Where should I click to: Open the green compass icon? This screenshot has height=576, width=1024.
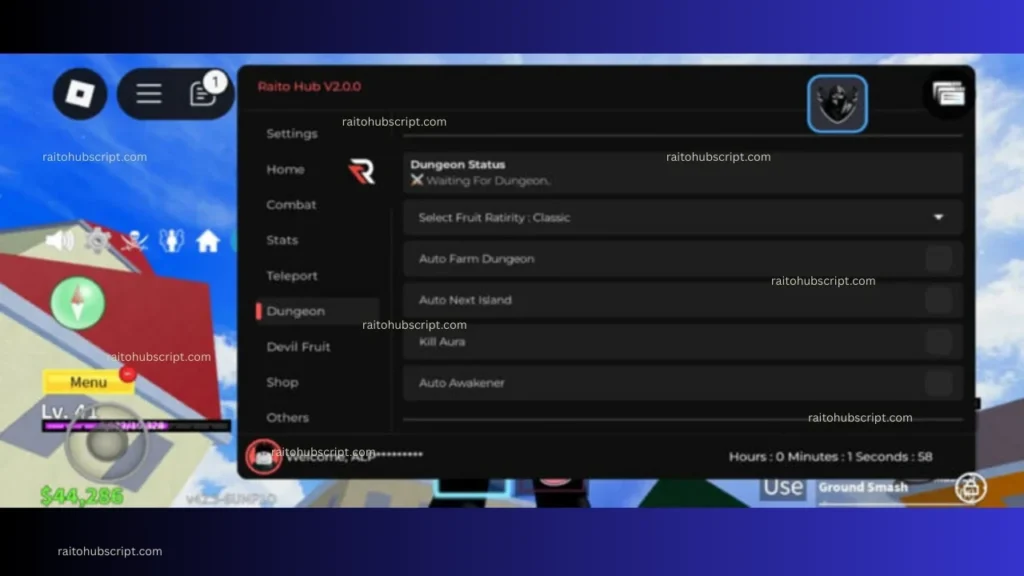pyautogui.click(x=78, y=303)
